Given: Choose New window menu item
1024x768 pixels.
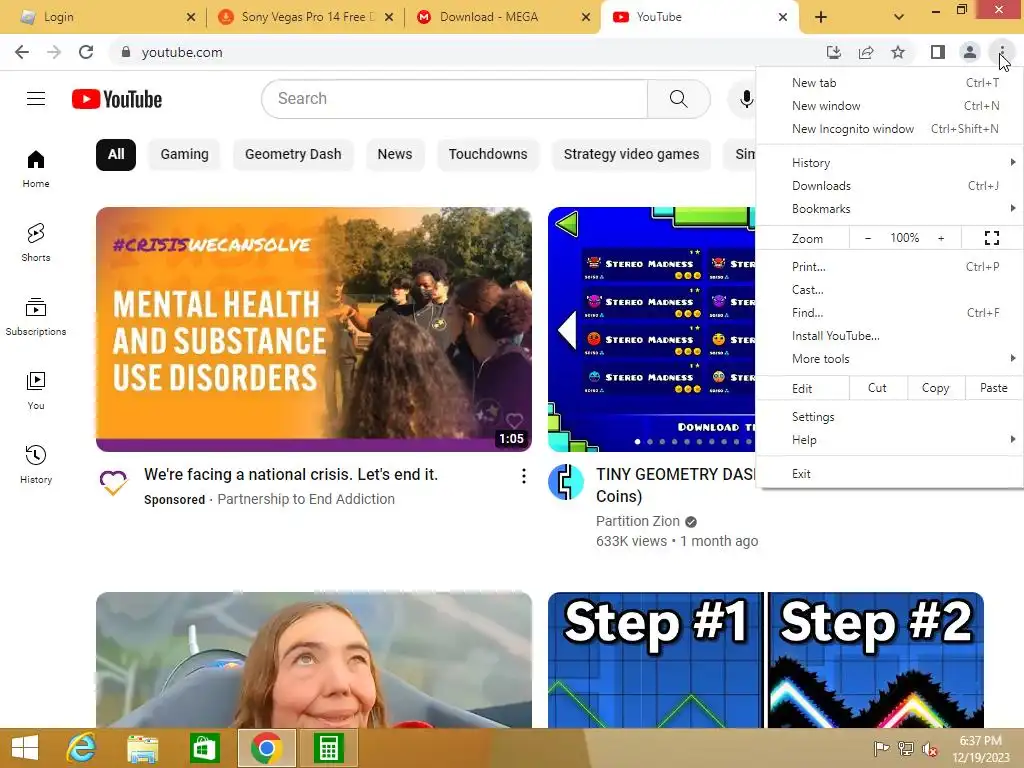Looking at the screenshot, I should [889, 106].
